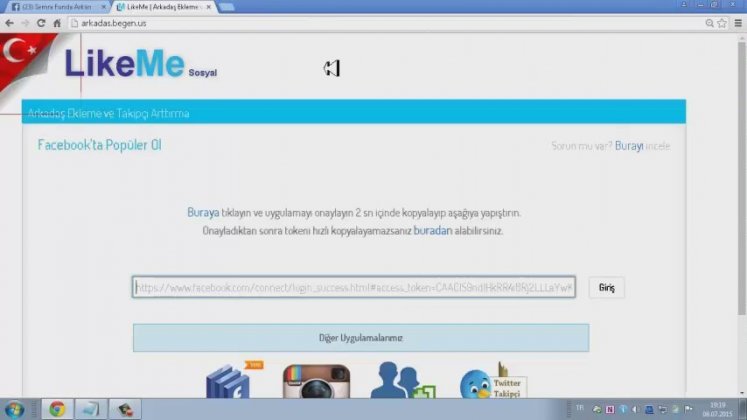The height and width of the screenshot is (420, 747).
Task: Switch to the Facebook tab
Action: point(56,7)
